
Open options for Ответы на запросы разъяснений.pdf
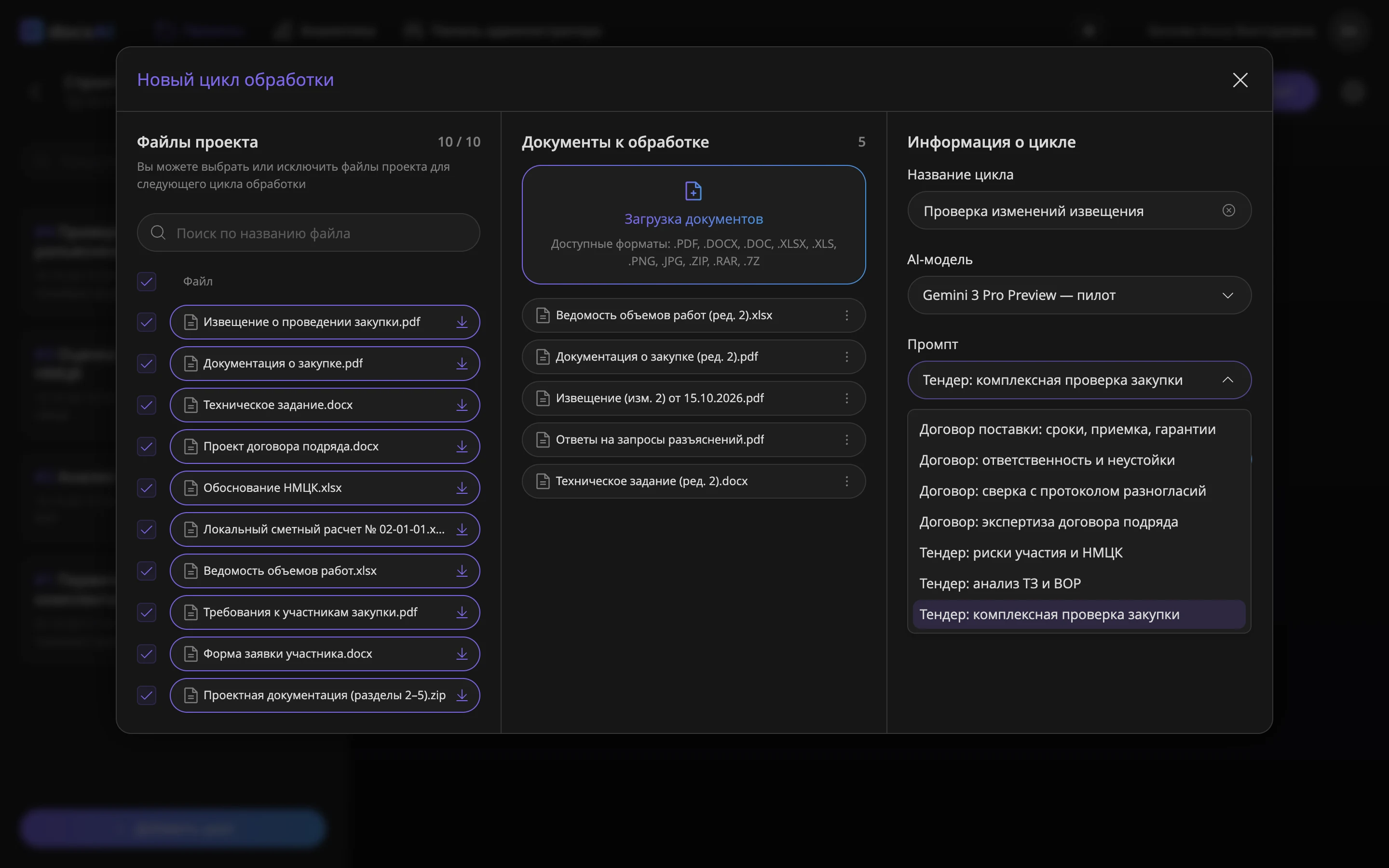pyautogui.click(x=846, y=440)
